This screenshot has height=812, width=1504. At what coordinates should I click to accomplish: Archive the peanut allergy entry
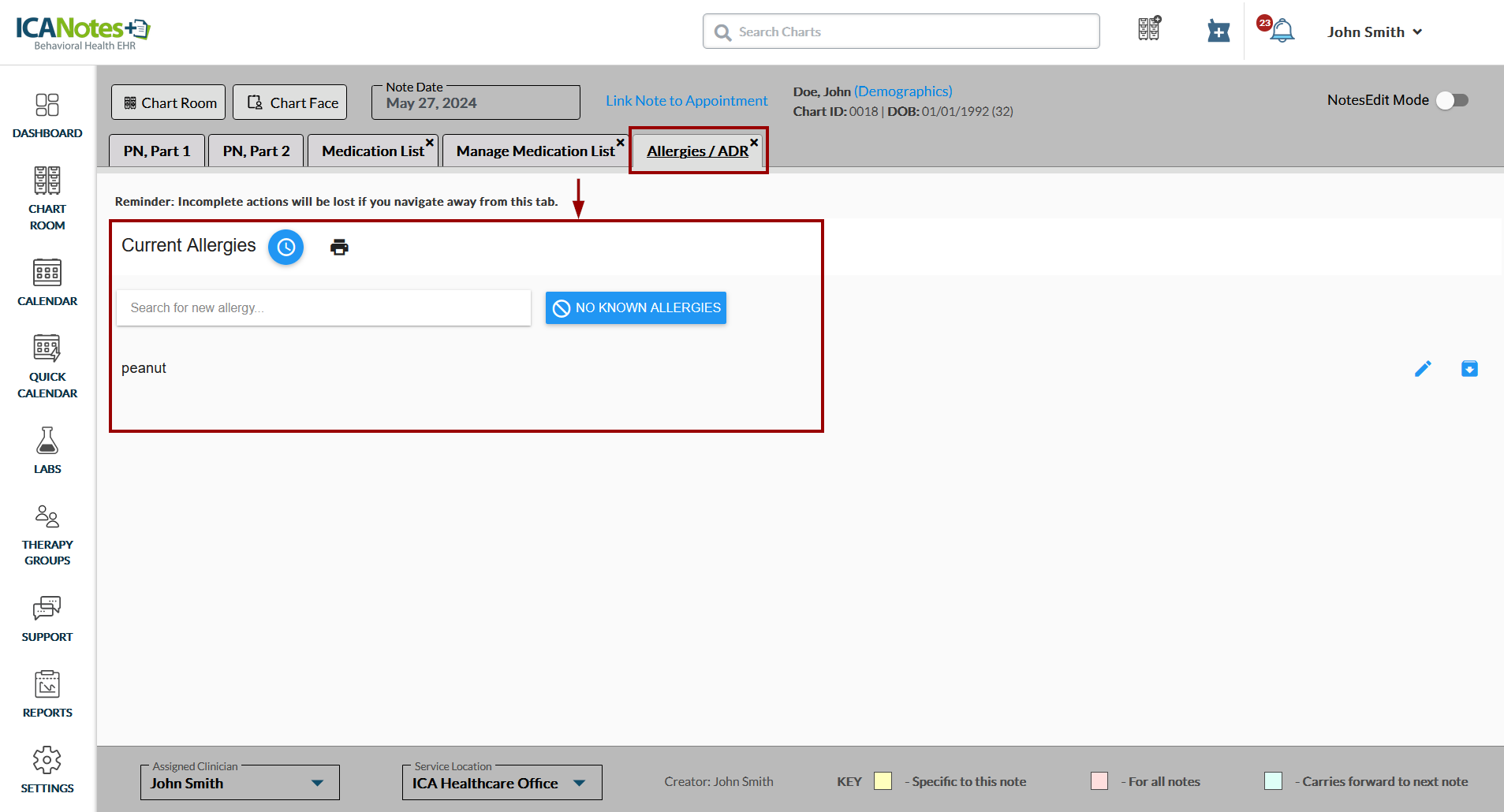tap(1469, 369)
